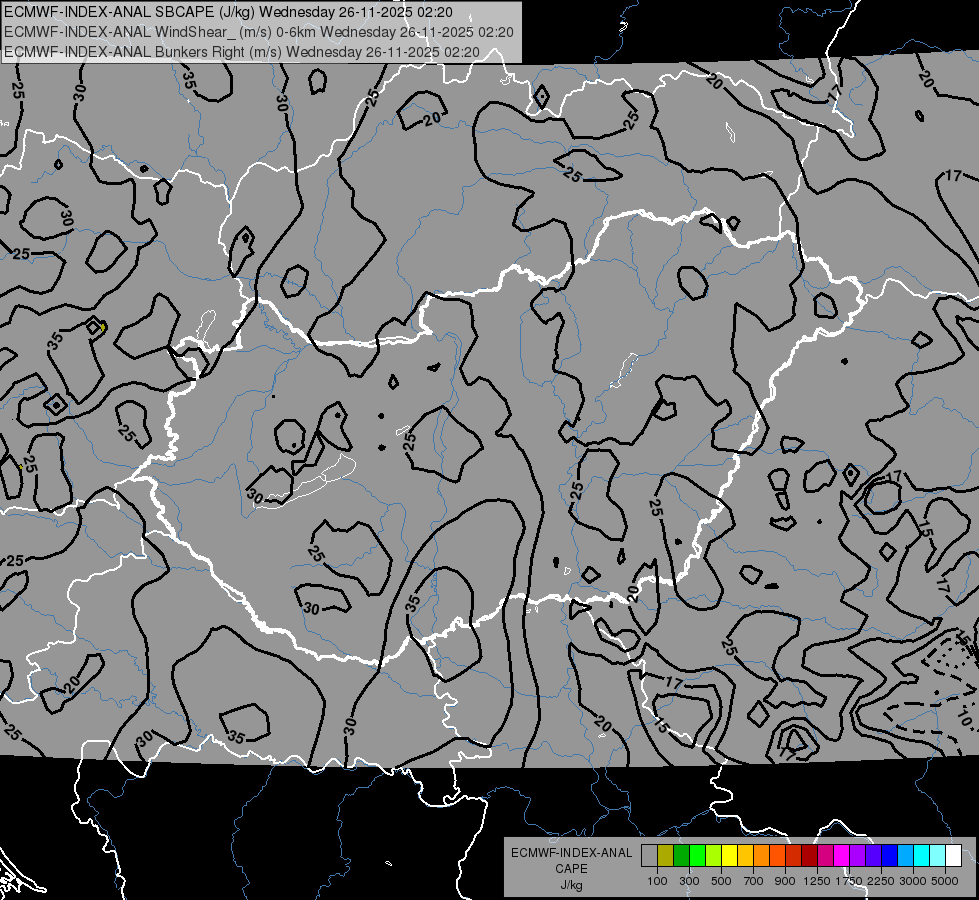This screenshot has width=979, height=900.
Task: Pick the pale cyan swatch before 5000
Action: pos(938,855)
